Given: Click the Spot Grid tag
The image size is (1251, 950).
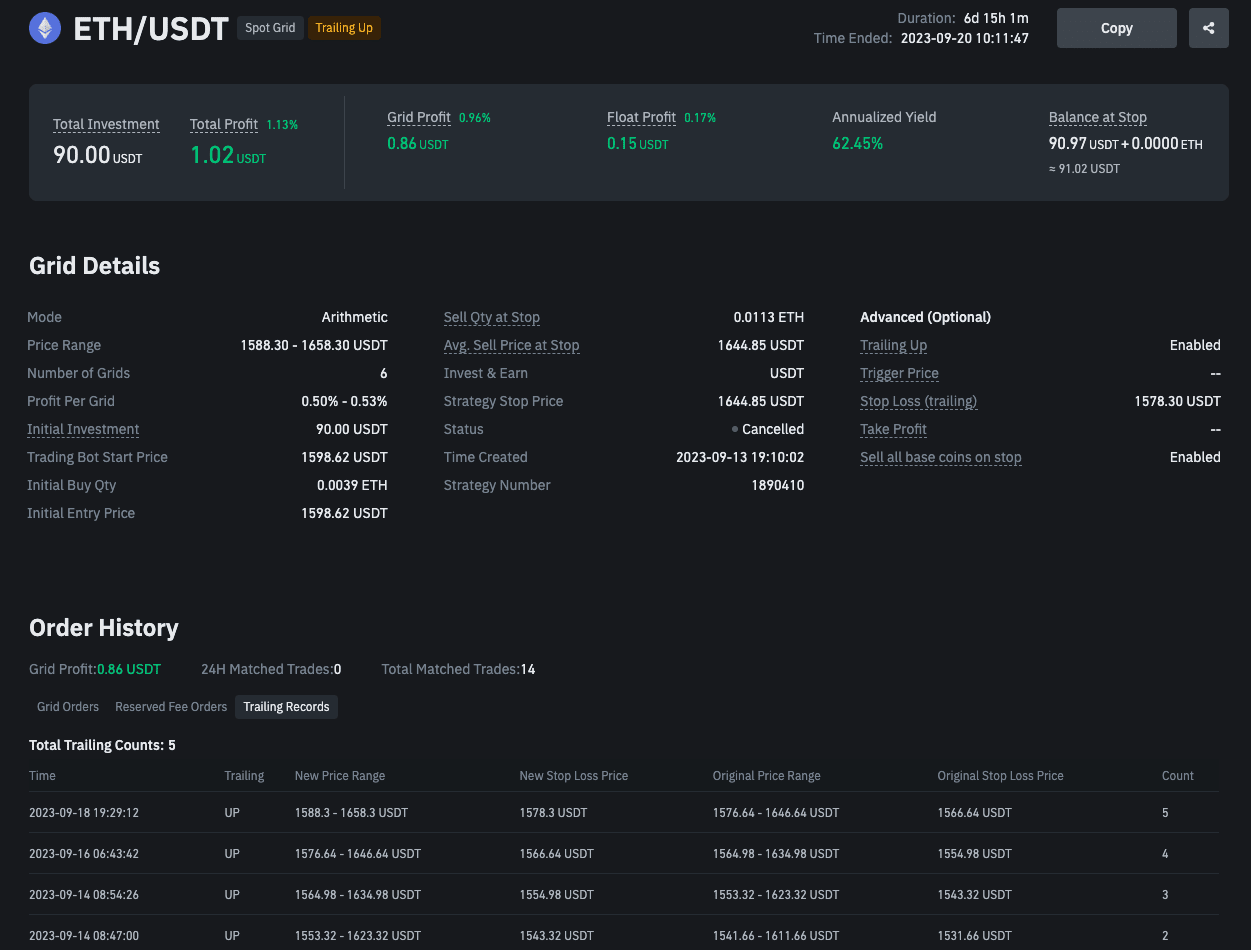Looking at the screenshot, I should 270,28.
